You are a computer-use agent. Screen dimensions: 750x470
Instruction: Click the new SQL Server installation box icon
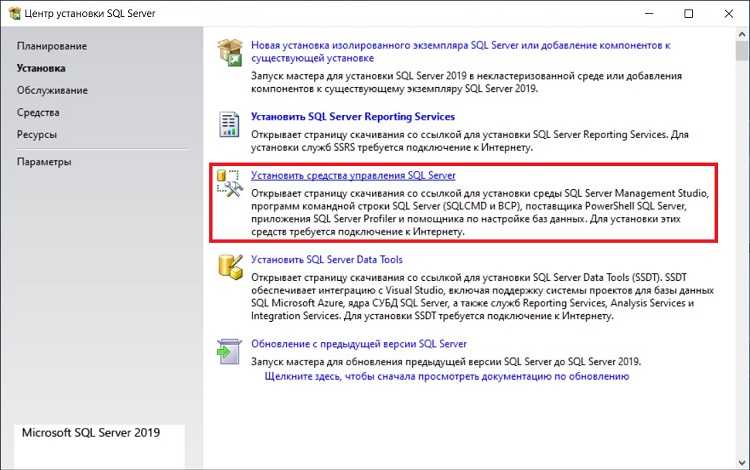pos(230,52)
